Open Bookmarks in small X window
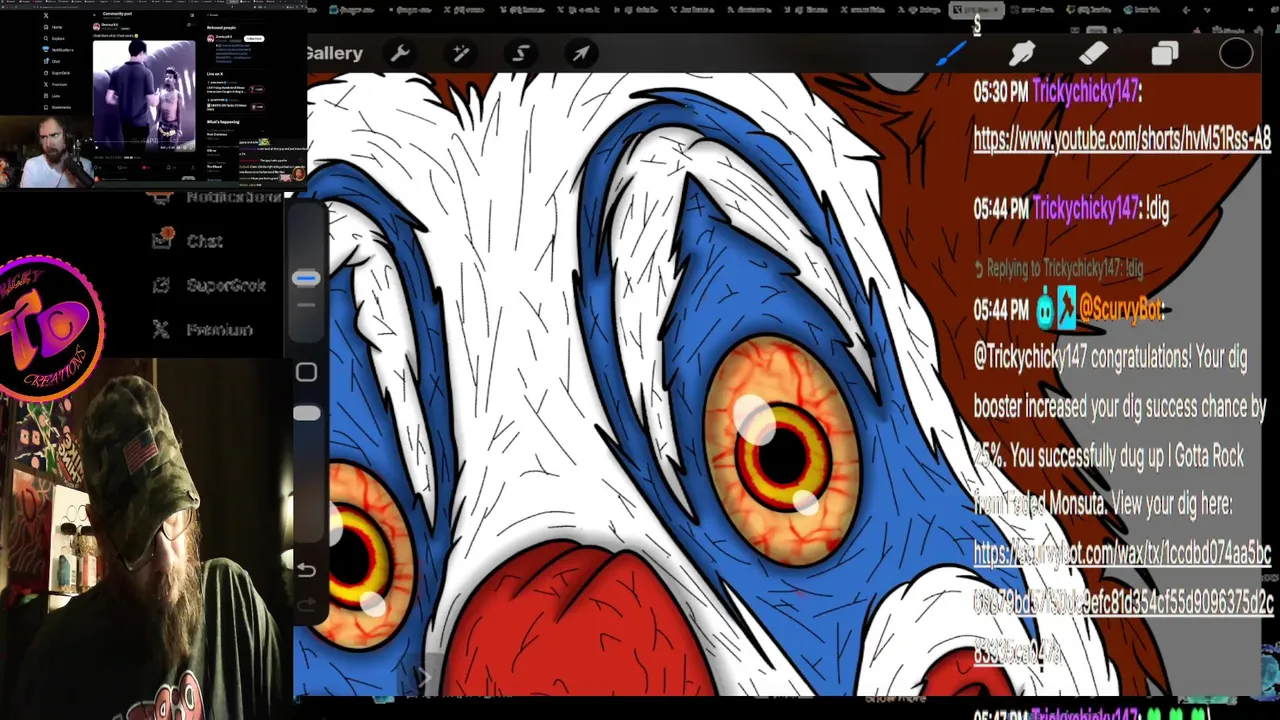Screen dimensions: 1280x720 click(x=57, y=107)
